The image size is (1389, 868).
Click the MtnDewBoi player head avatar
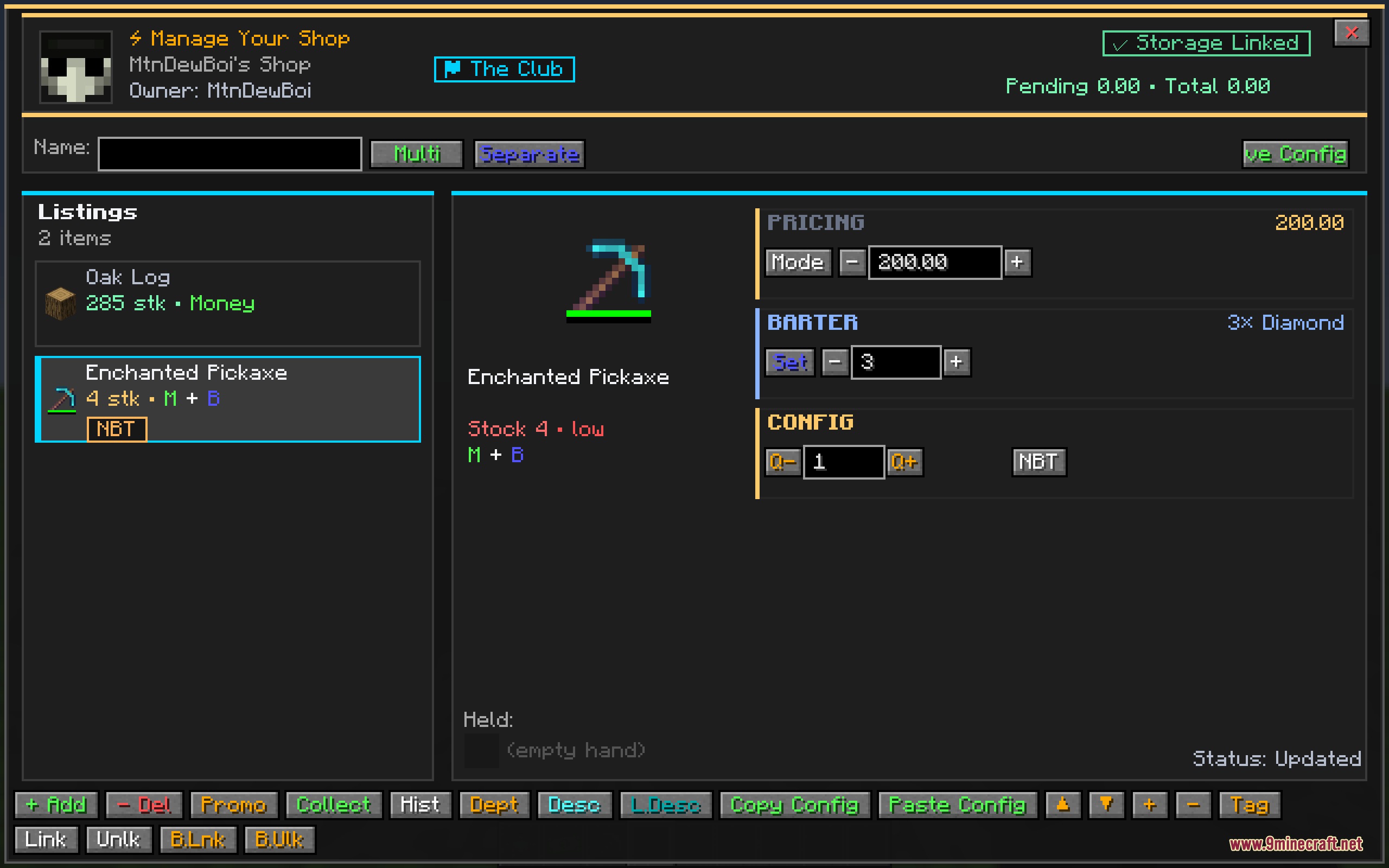76,67
